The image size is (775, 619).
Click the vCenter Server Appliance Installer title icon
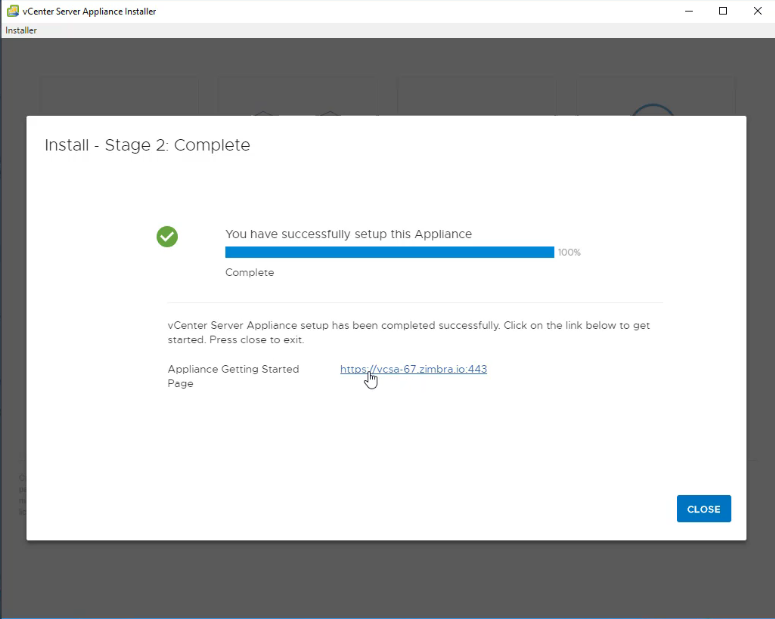[12, 11]
